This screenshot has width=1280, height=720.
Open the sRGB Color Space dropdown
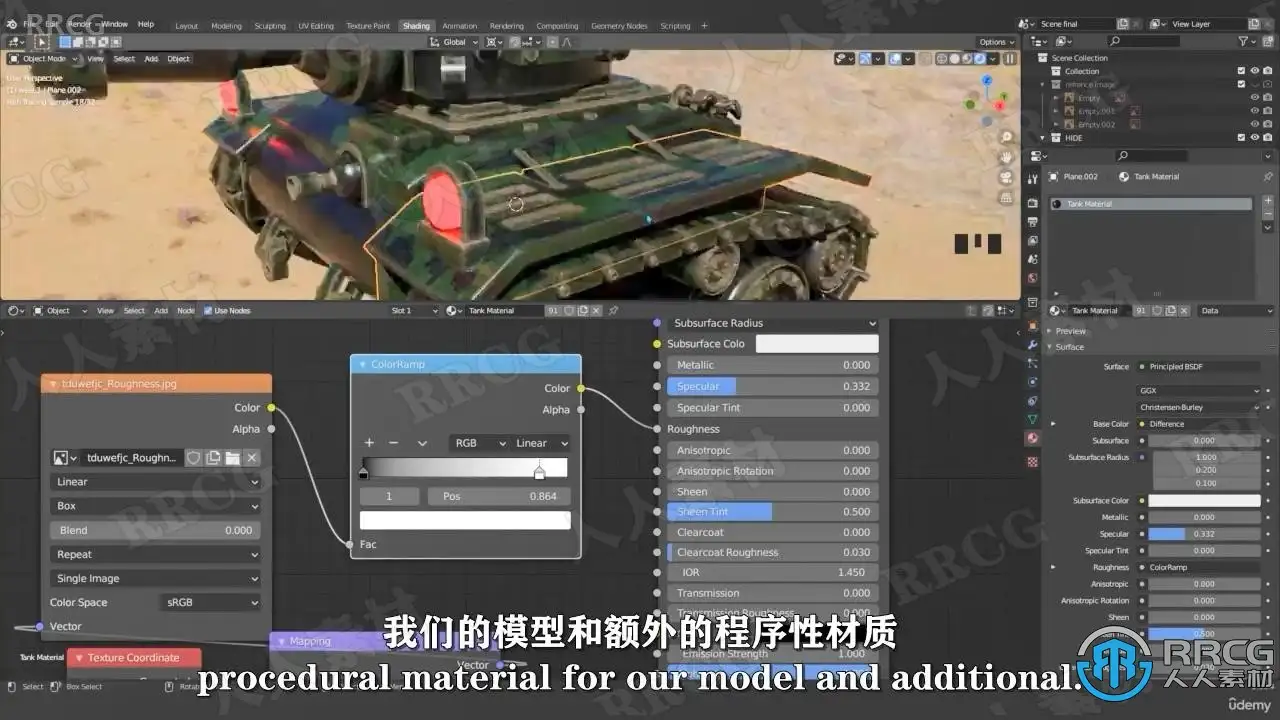click(x=209, y=602)
